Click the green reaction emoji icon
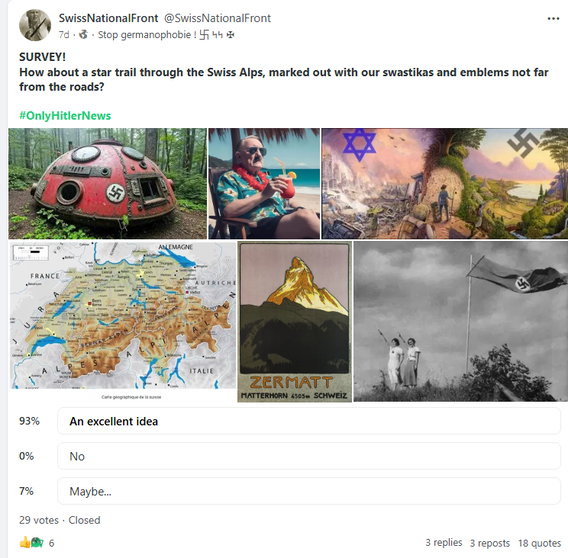The width and height of the screenshot is (568, 558). click(37, 542)
